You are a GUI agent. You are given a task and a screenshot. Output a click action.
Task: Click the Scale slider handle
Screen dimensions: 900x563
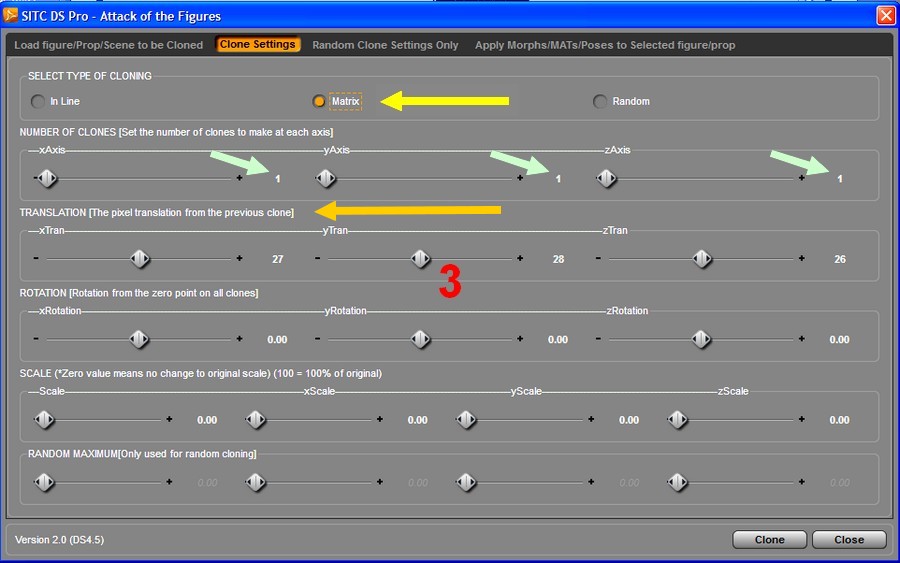pos(44,420)
